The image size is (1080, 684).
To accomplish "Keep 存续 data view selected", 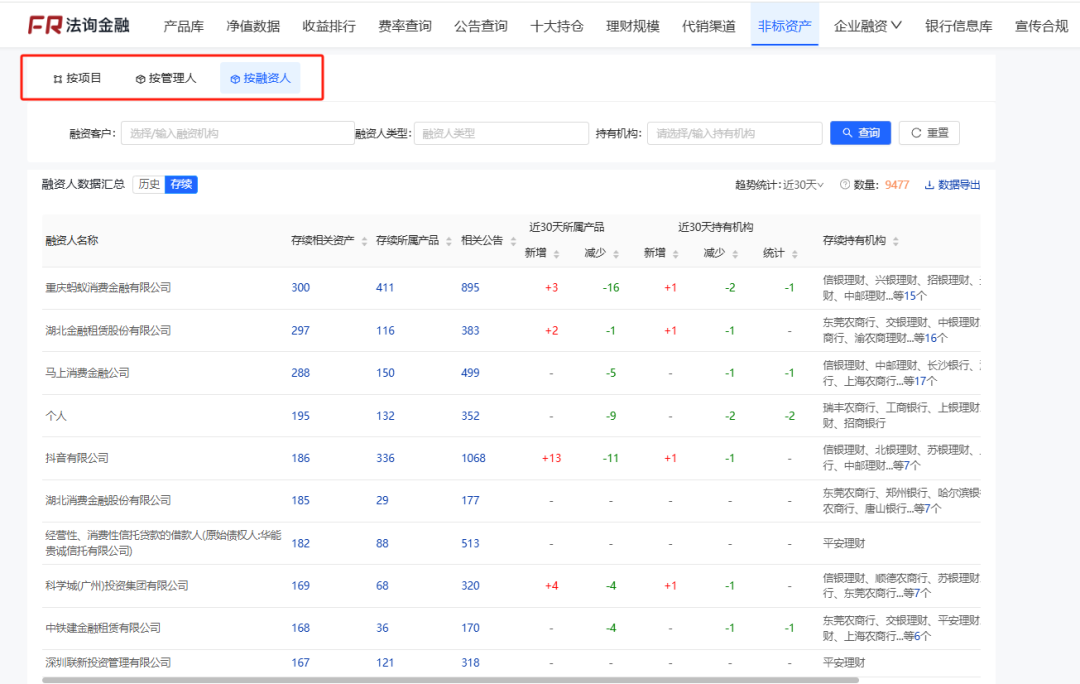I will [180, 184].
